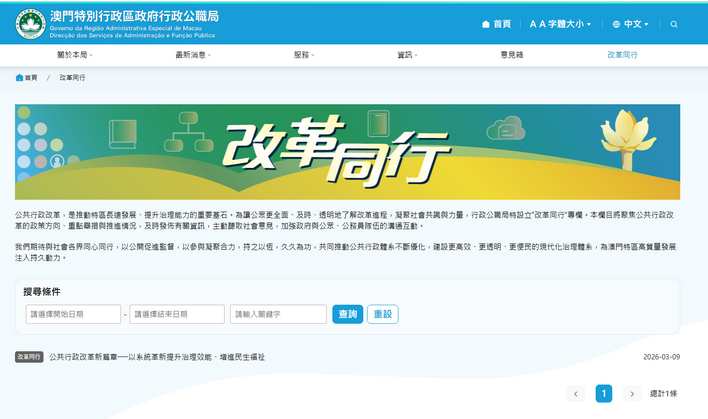
Task: Select the 改革同行 navigation tab
Action: tap(622, 55)
